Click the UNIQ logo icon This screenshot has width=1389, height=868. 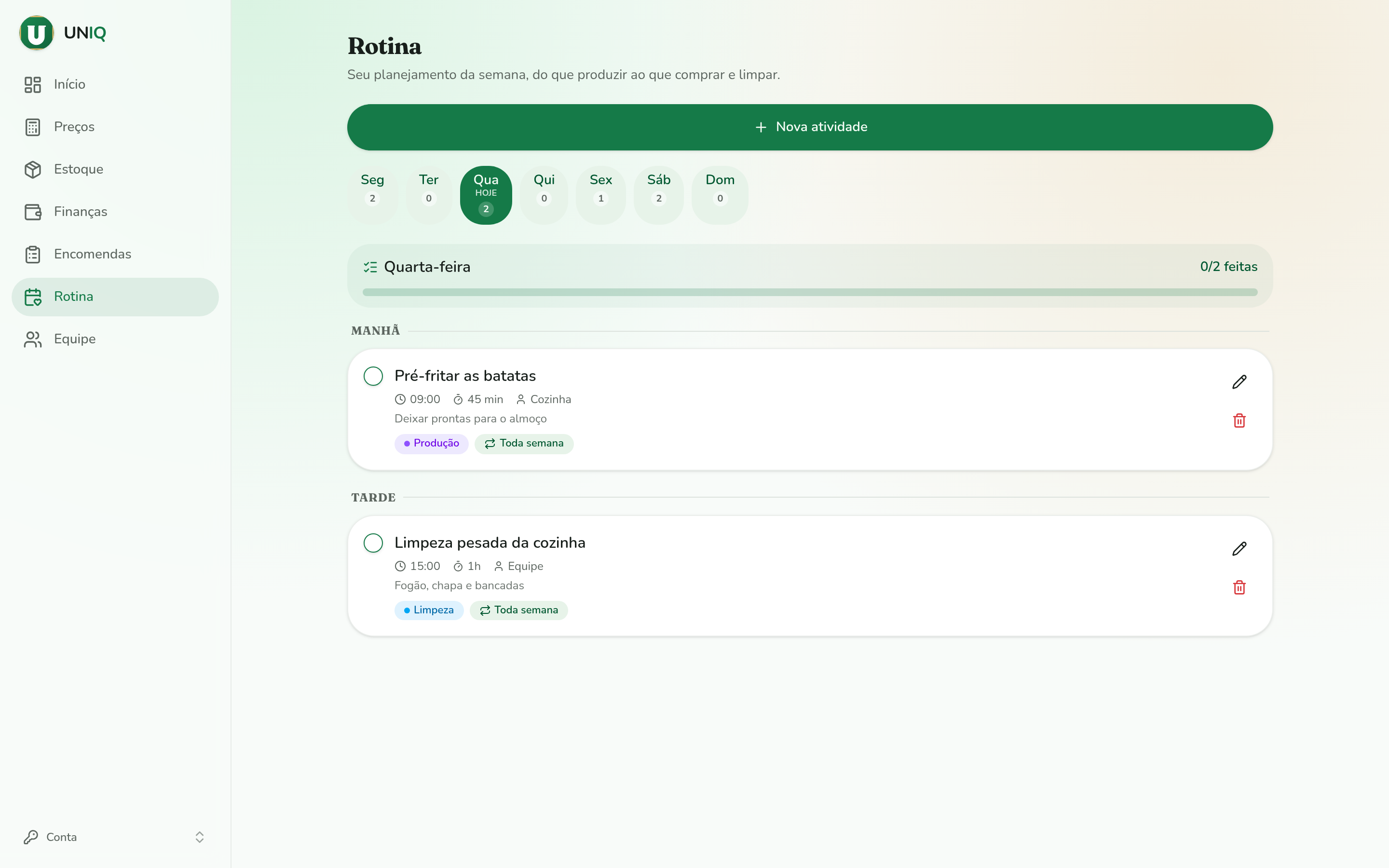pos(36,33)
